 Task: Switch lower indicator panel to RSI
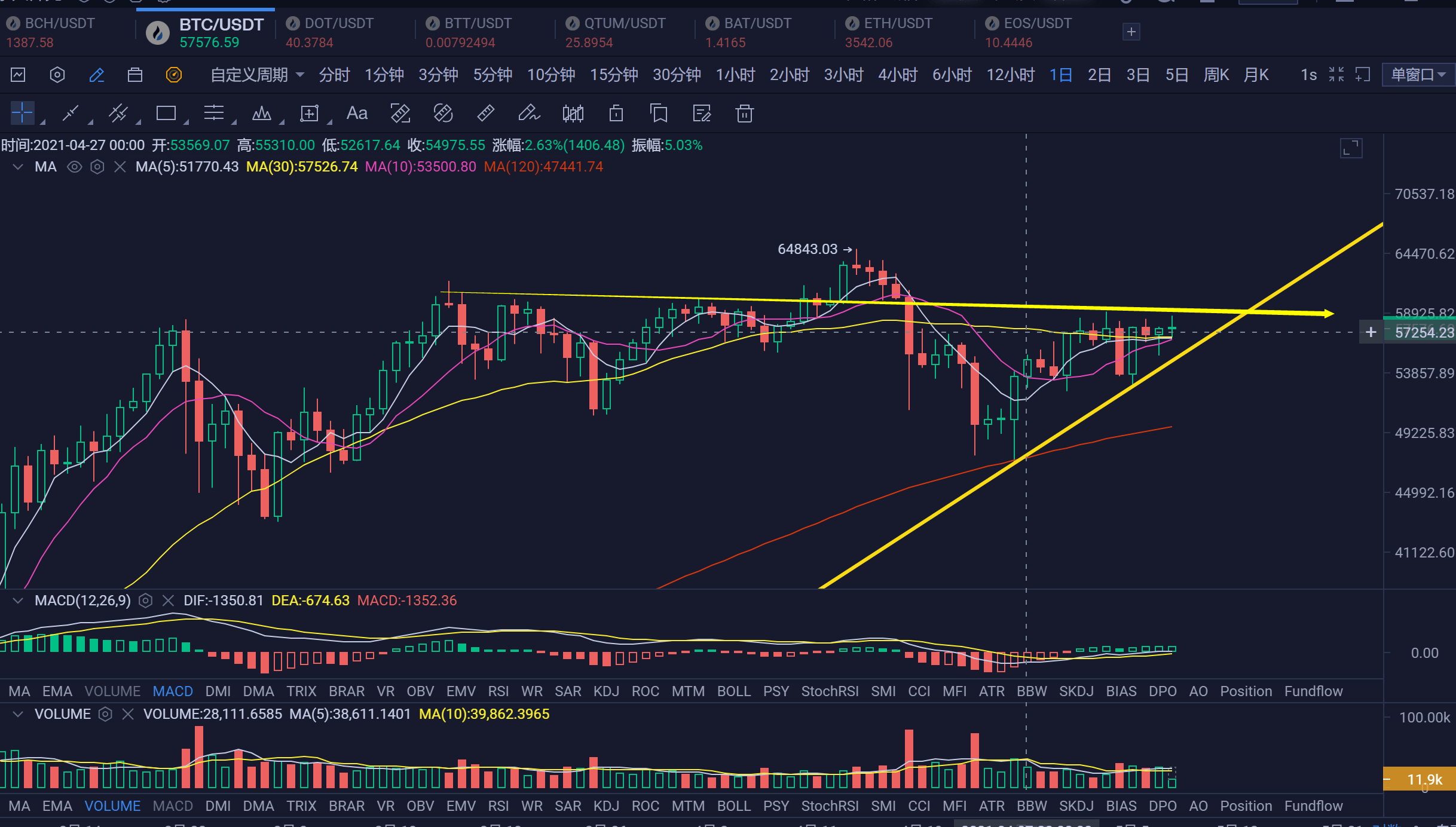[x=498, y=806]
